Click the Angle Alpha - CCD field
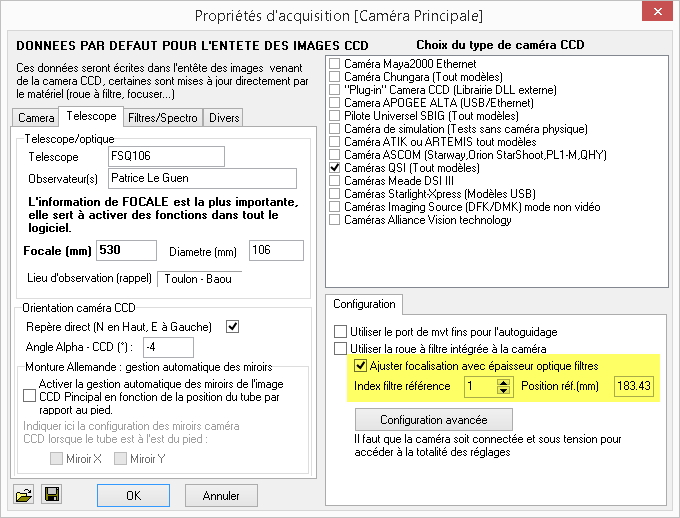 point(168,348)
